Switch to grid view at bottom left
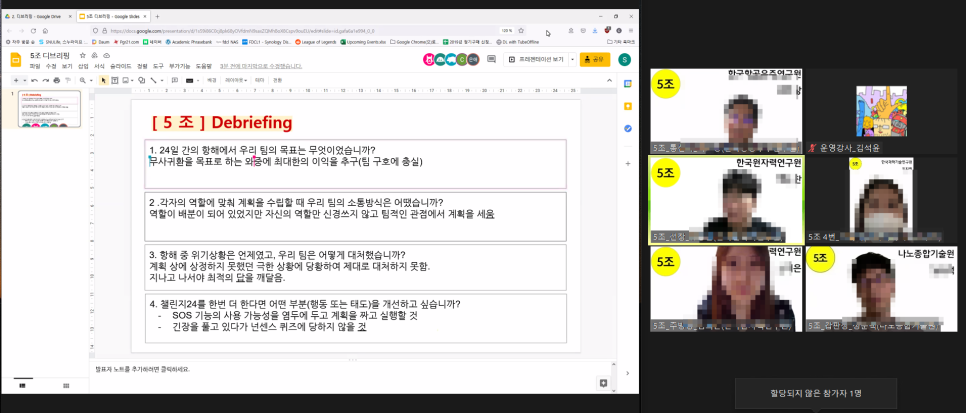The height and width of the screenshot is (413, 966). (66, 385)
